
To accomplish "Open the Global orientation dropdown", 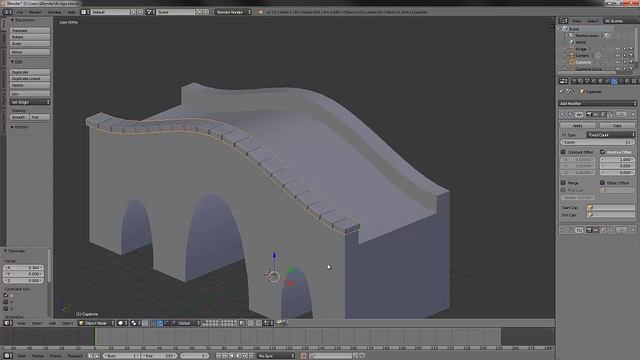I will click(188, 323).
